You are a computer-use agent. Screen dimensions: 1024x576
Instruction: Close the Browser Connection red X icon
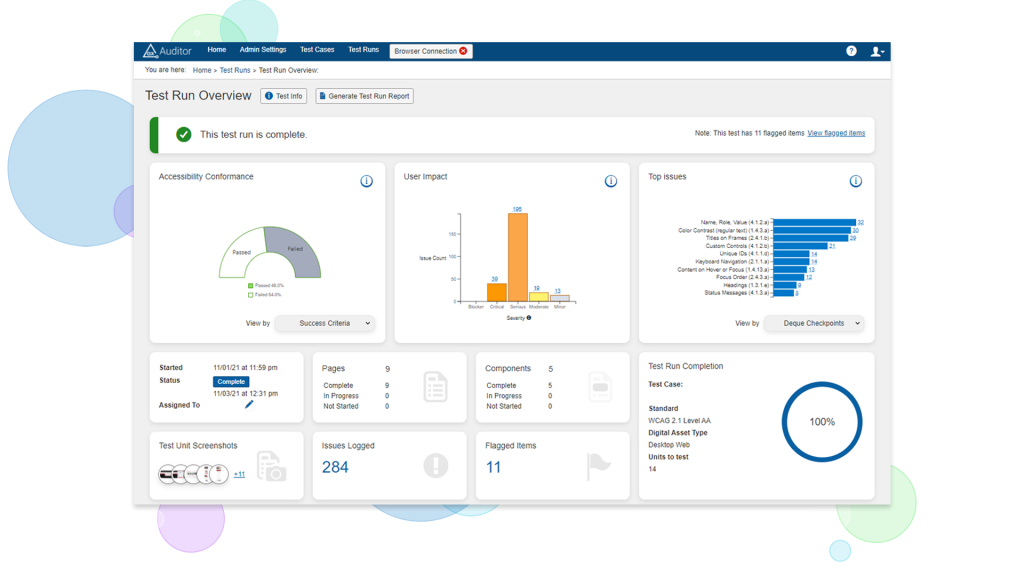coord(463,51)
